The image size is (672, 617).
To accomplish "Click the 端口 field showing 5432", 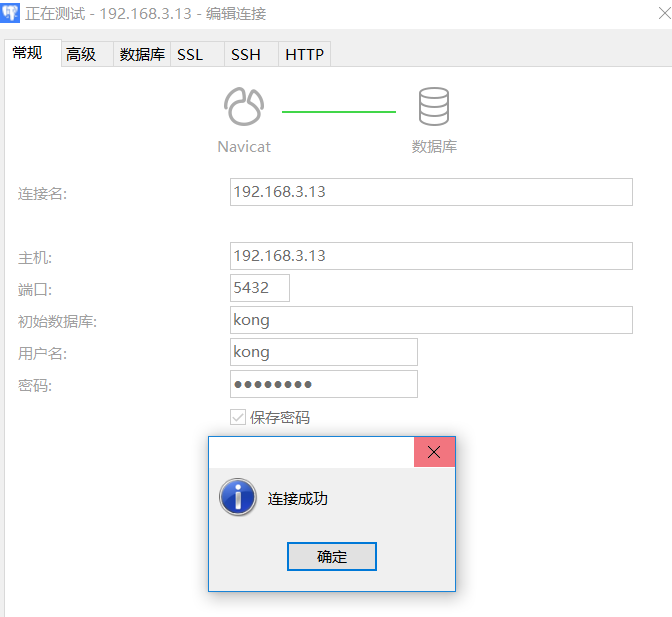I will 260,288.
